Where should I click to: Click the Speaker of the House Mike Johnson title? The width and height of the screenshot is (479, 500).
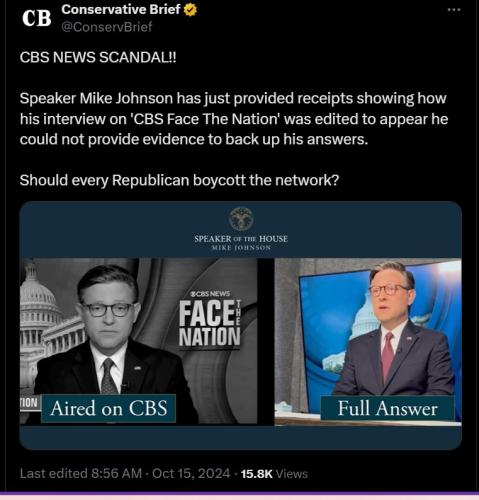(241, 242)
